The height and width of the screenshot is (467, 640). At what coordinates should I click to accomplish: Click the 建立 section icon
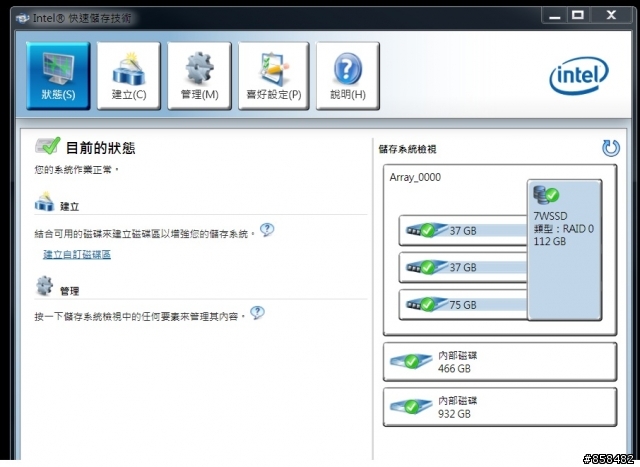44,202
